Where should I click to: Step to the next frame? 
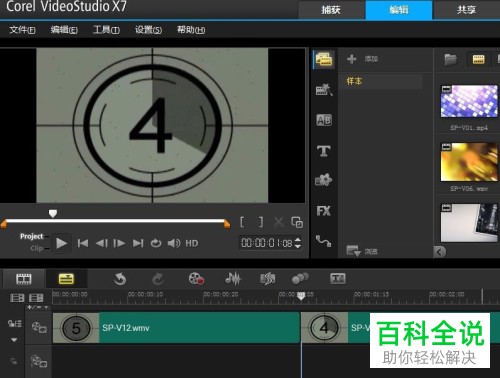[119, 243]
